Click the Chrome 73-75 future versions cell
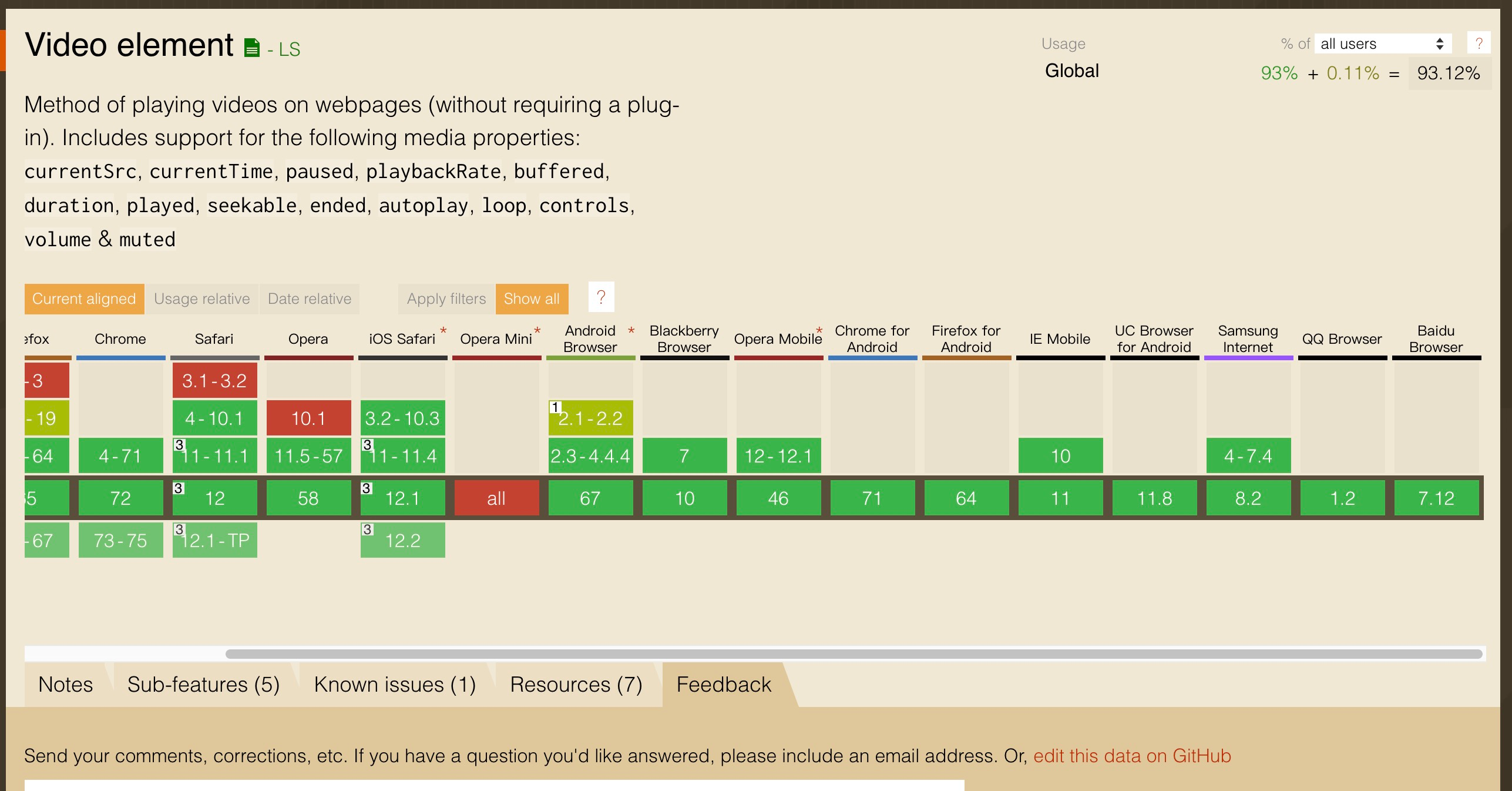Viewport: 1512px width, 791px height. (121, 540)
